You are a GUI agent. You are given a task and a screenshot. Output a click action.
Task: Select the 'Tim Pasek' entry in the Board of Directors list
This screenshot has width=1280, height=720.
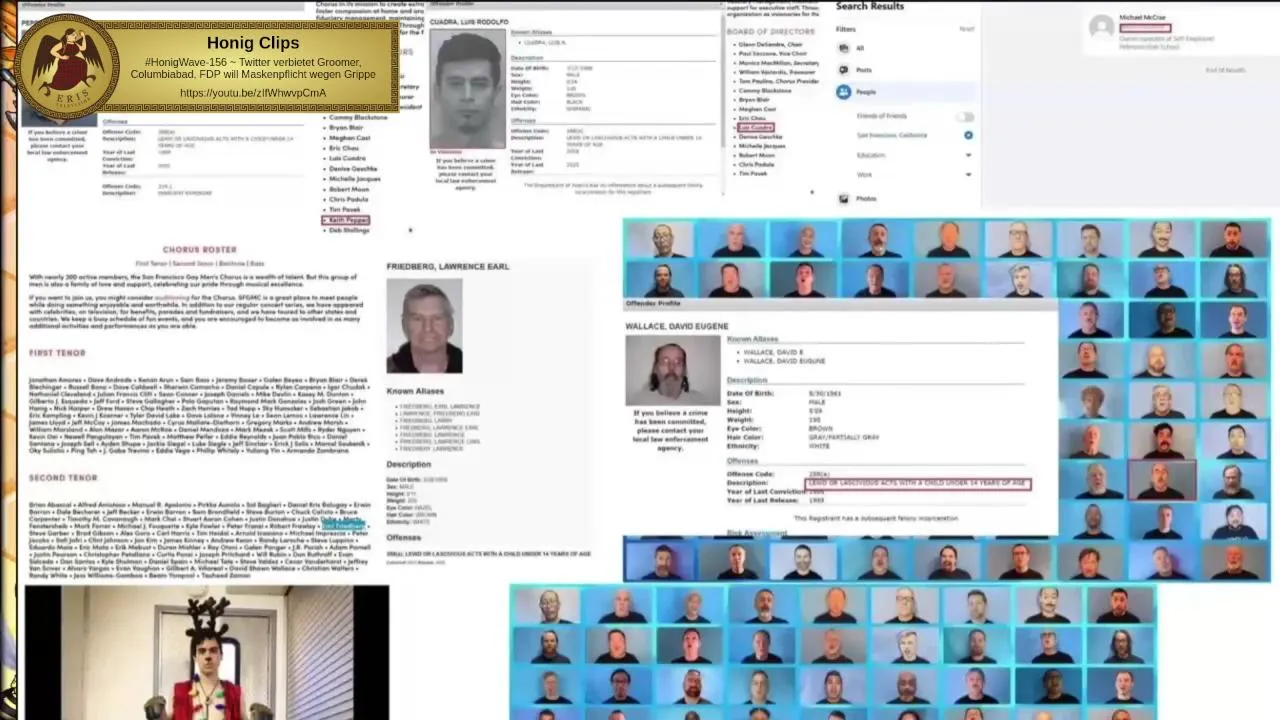click(x=752, y=174)
